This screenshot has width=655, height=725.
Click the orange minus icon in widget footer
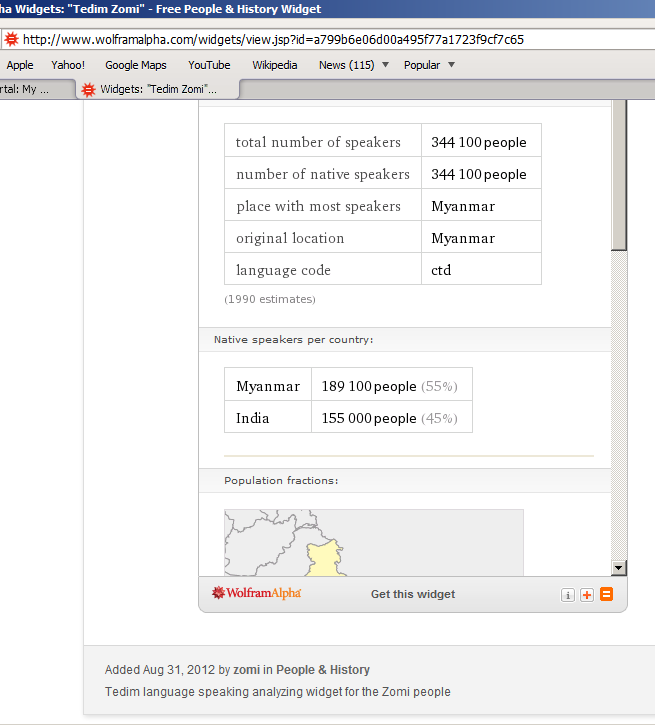point(606,594)
